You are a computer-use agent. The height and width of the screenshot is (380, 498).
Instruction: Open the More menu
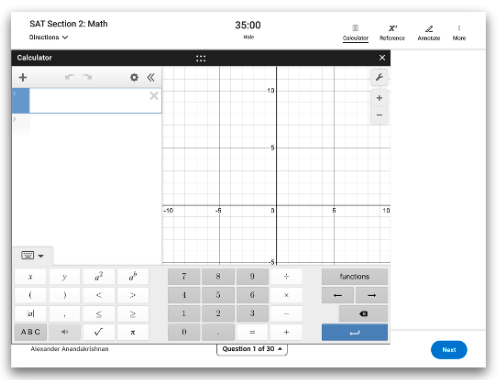click(459, 32)
